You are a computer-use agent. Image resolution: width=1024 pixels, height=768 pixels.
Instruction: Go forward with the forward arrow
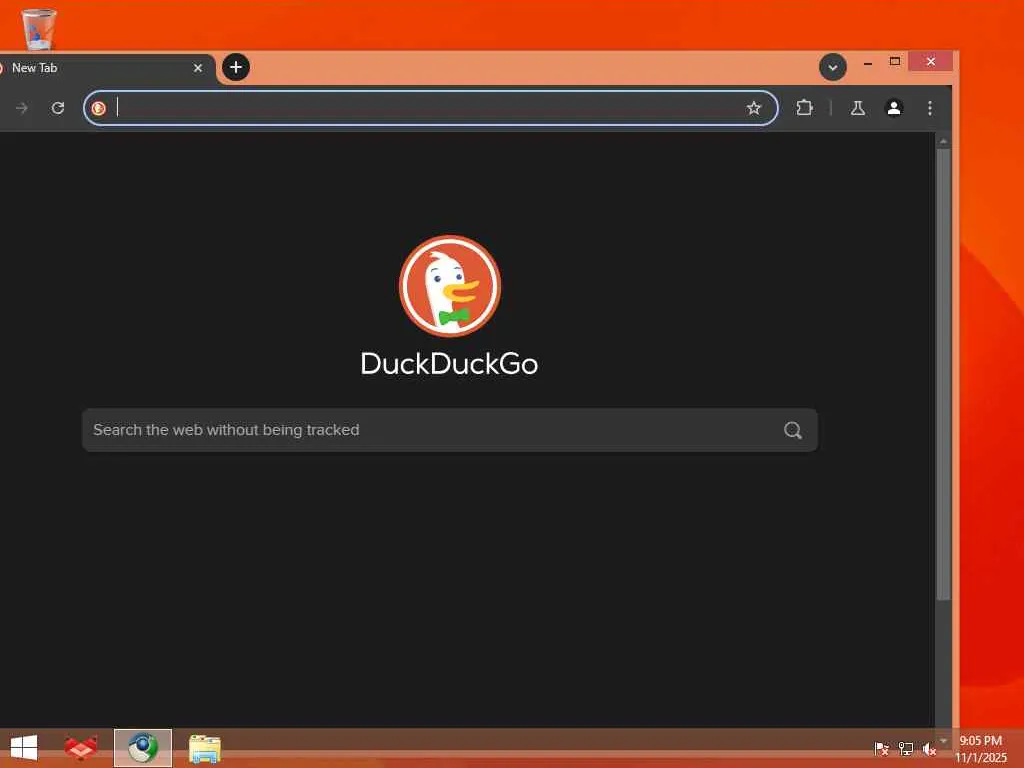22,108
